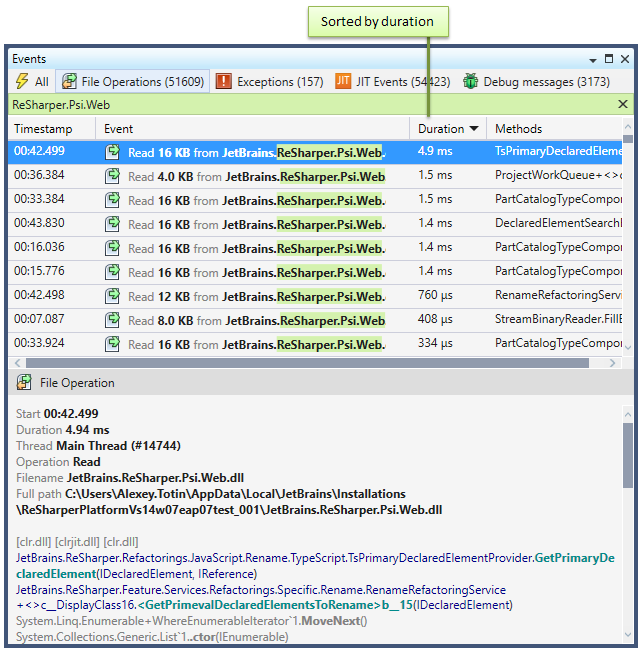
Task: Click events list horizontal scroll right arrow
Action: tap(613, 363)
